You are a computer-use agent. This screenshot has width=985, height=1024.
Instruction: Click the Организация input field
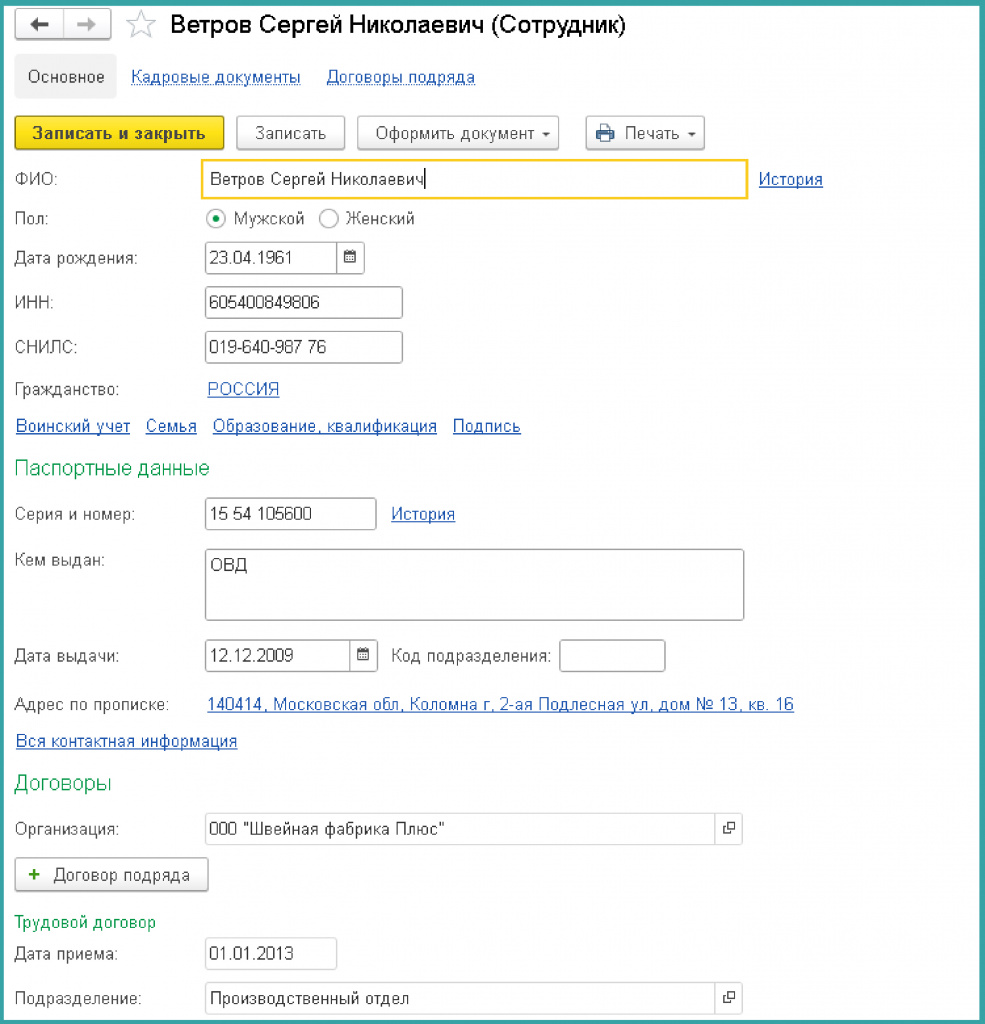(x=460, y=828)
